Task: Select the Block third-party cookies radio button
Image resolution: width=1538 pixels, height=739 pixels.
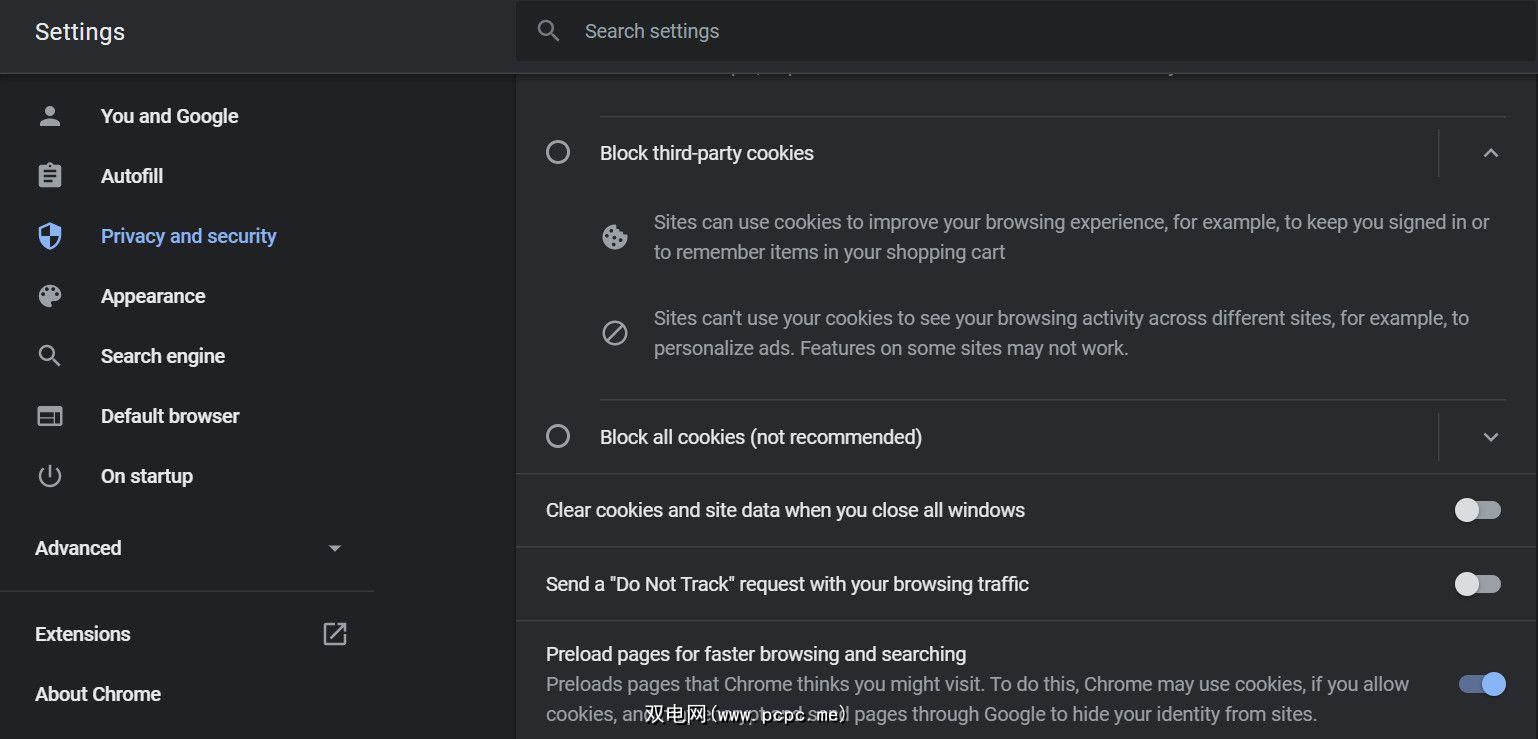Action: pyautogui.click(x=558, y=153)
